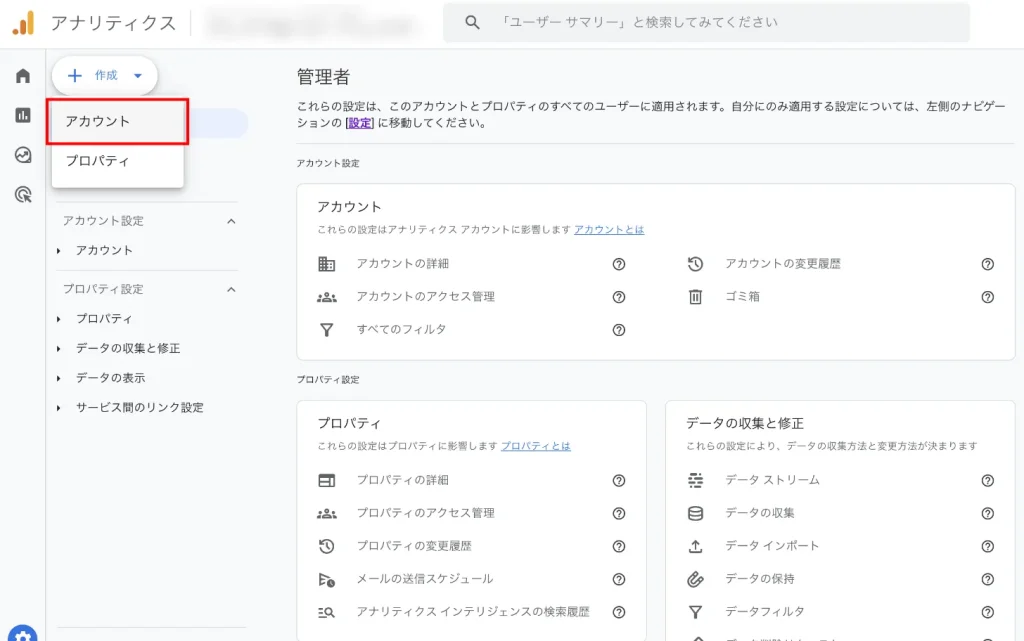Open help for アカウントの詳細
The height and width of the screenshot is (641, 1024).
(x=619, y=264)
